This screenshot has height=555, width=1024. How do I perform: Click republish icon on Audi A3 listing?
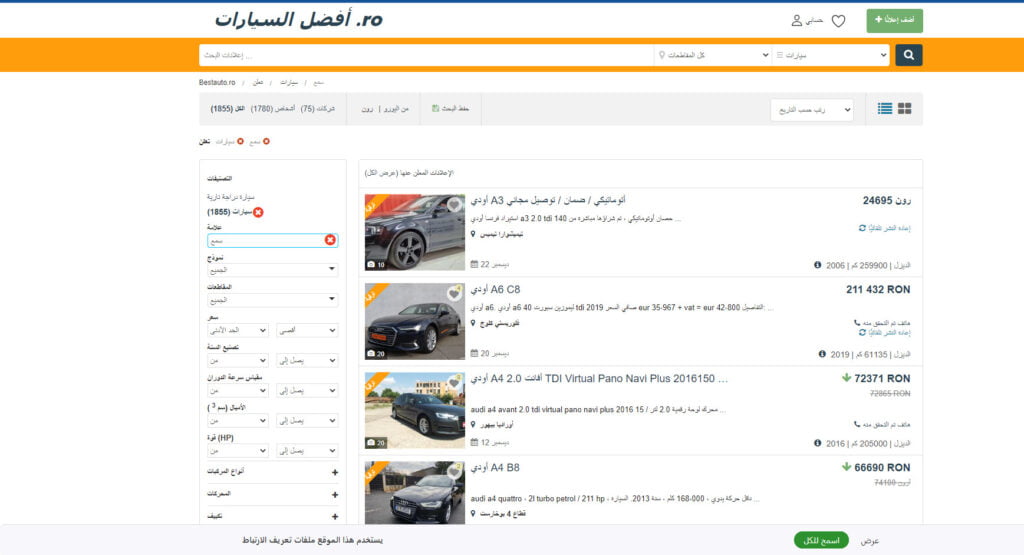862,228
